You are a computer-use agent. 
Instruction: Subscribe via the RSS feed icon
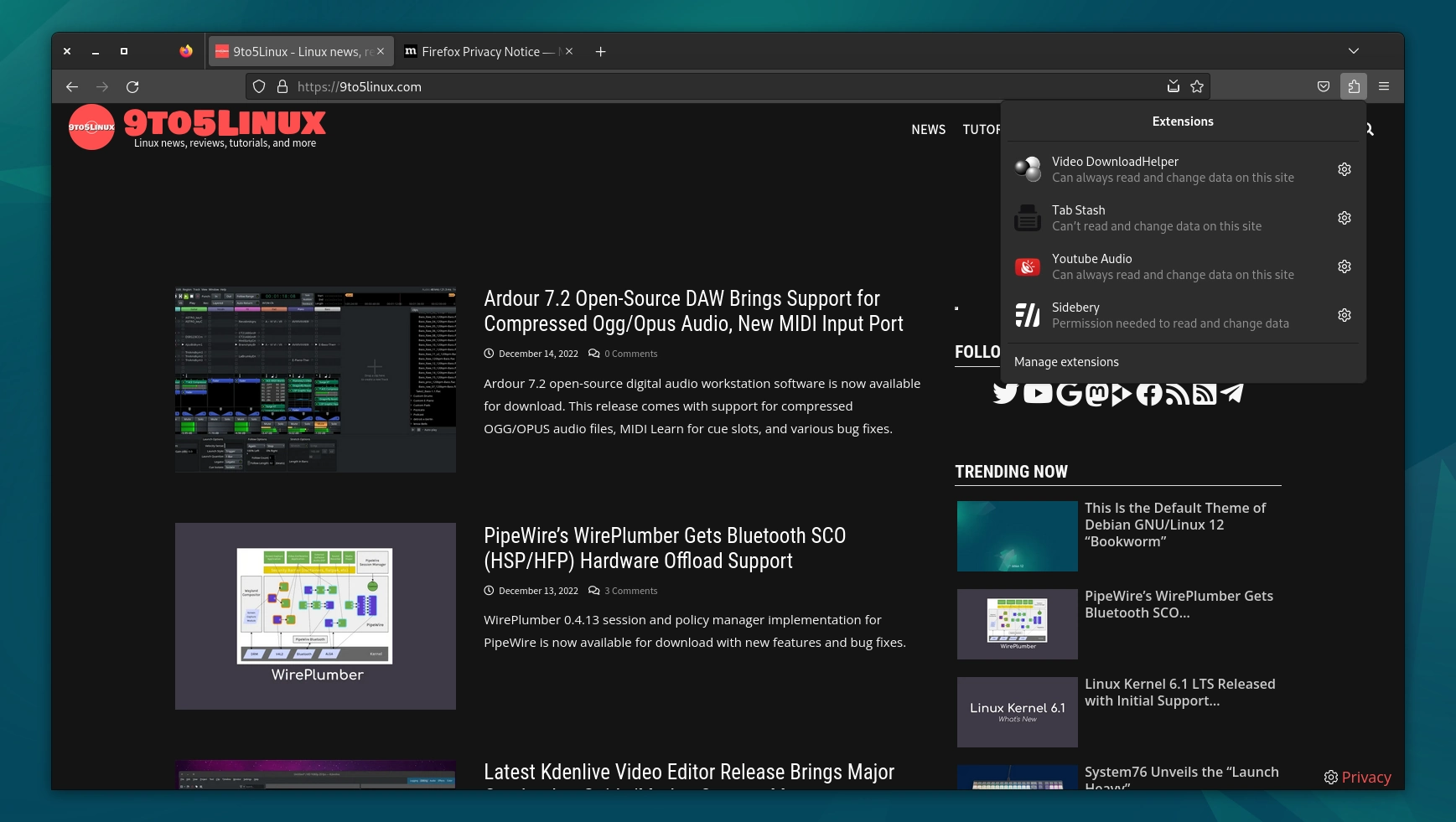coord(1177,393)
